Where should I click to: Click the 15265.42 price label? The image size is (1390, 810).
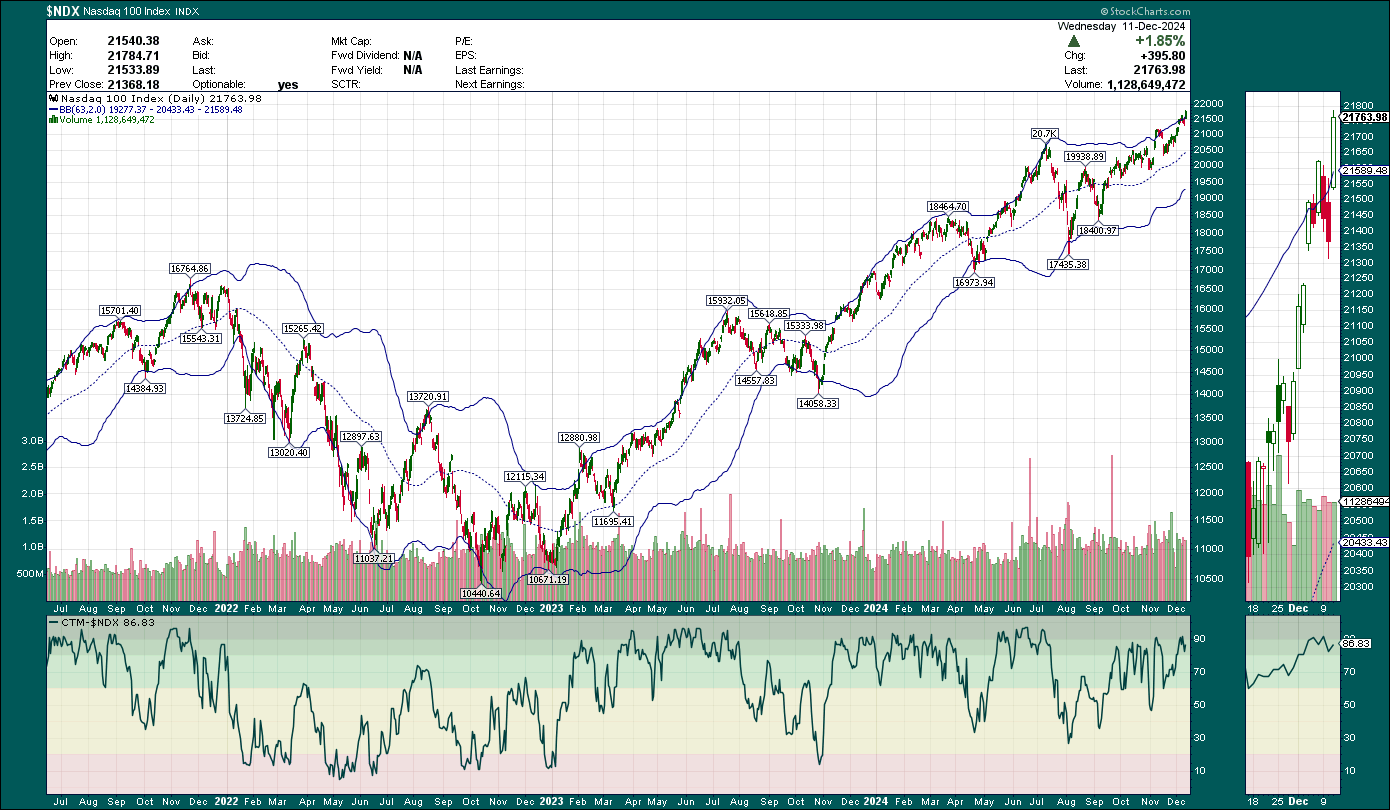tap(303, 328)
